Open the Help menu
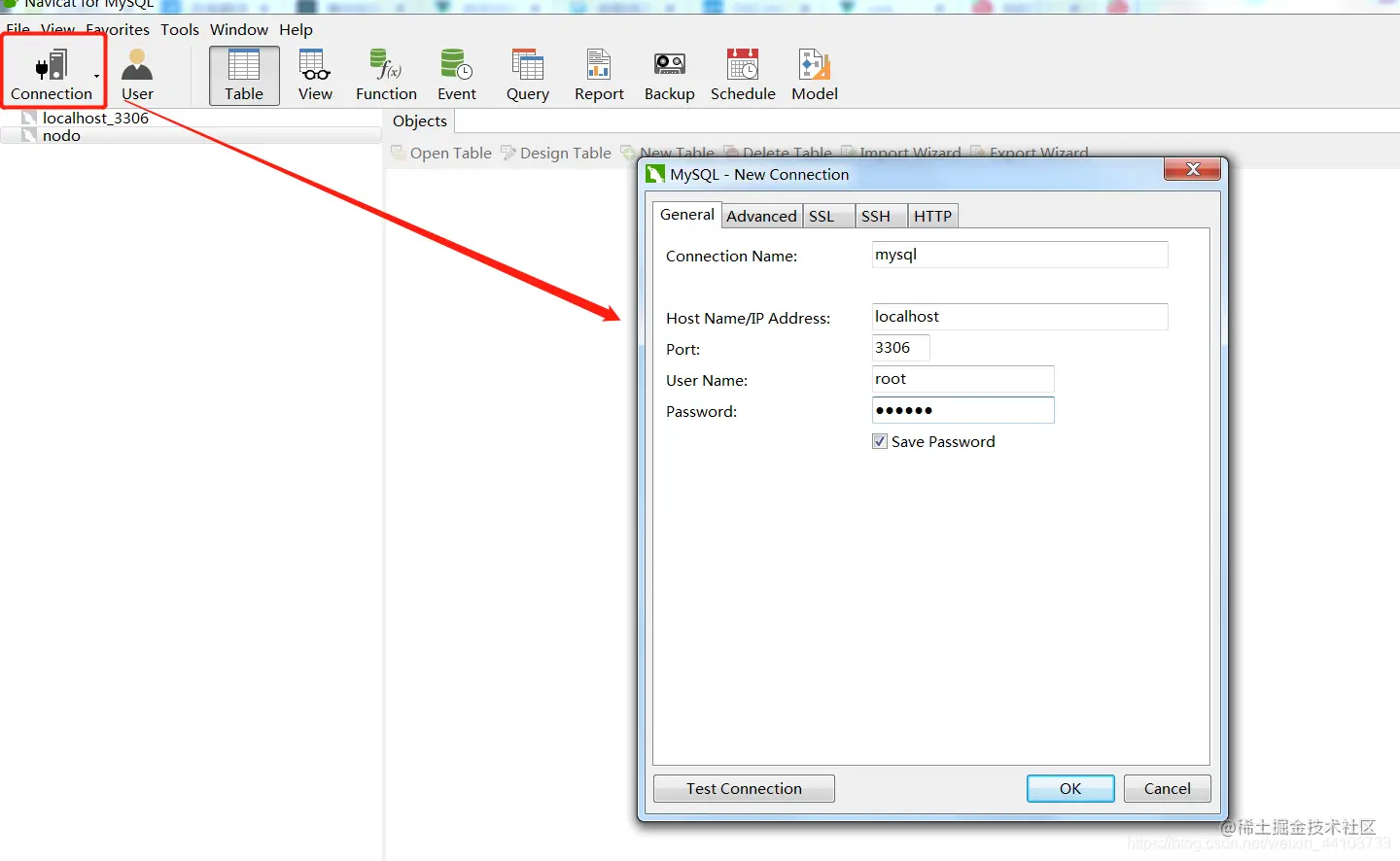The width and height of the screenshot is (1400, 861). 296,29
